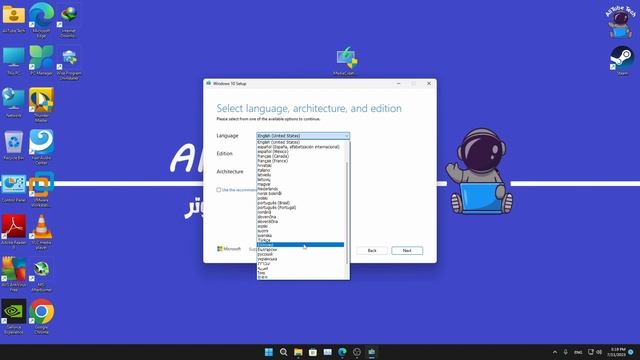The width and height of the screenshot is (640, 360).
Task: Open the This PC desktop icon
Action: tap(13, 61)
